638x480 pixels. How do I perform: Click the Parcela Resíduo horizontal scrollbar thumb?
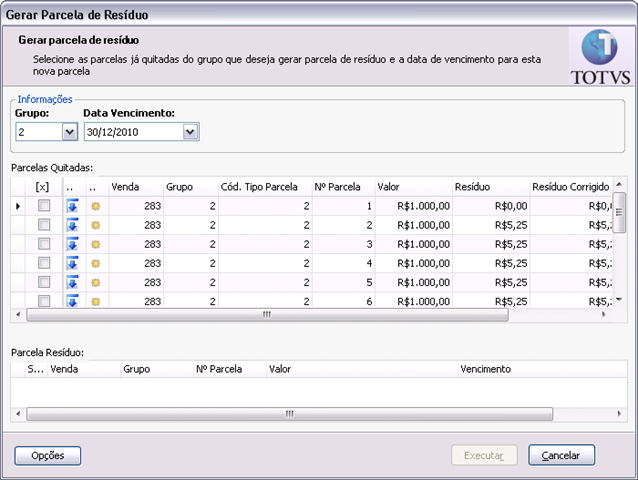(x=289, y=414)
